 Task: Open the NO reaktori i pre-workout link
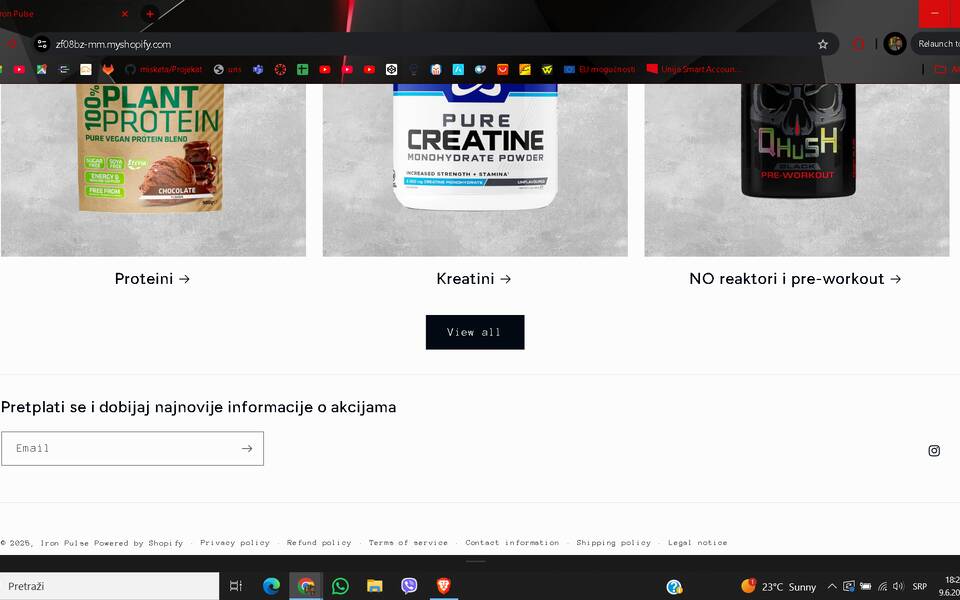(795, 279)
